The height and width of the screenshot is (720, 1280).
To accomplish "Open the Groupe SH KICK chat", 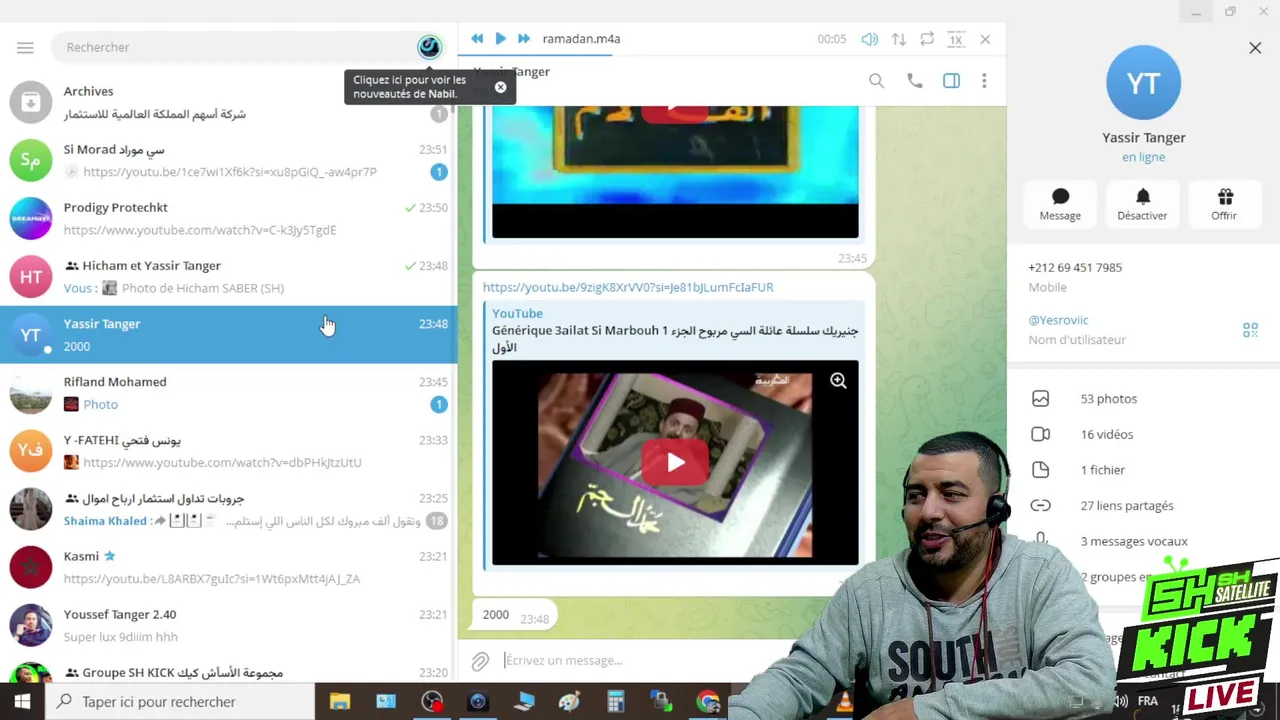I will (228, 669).
